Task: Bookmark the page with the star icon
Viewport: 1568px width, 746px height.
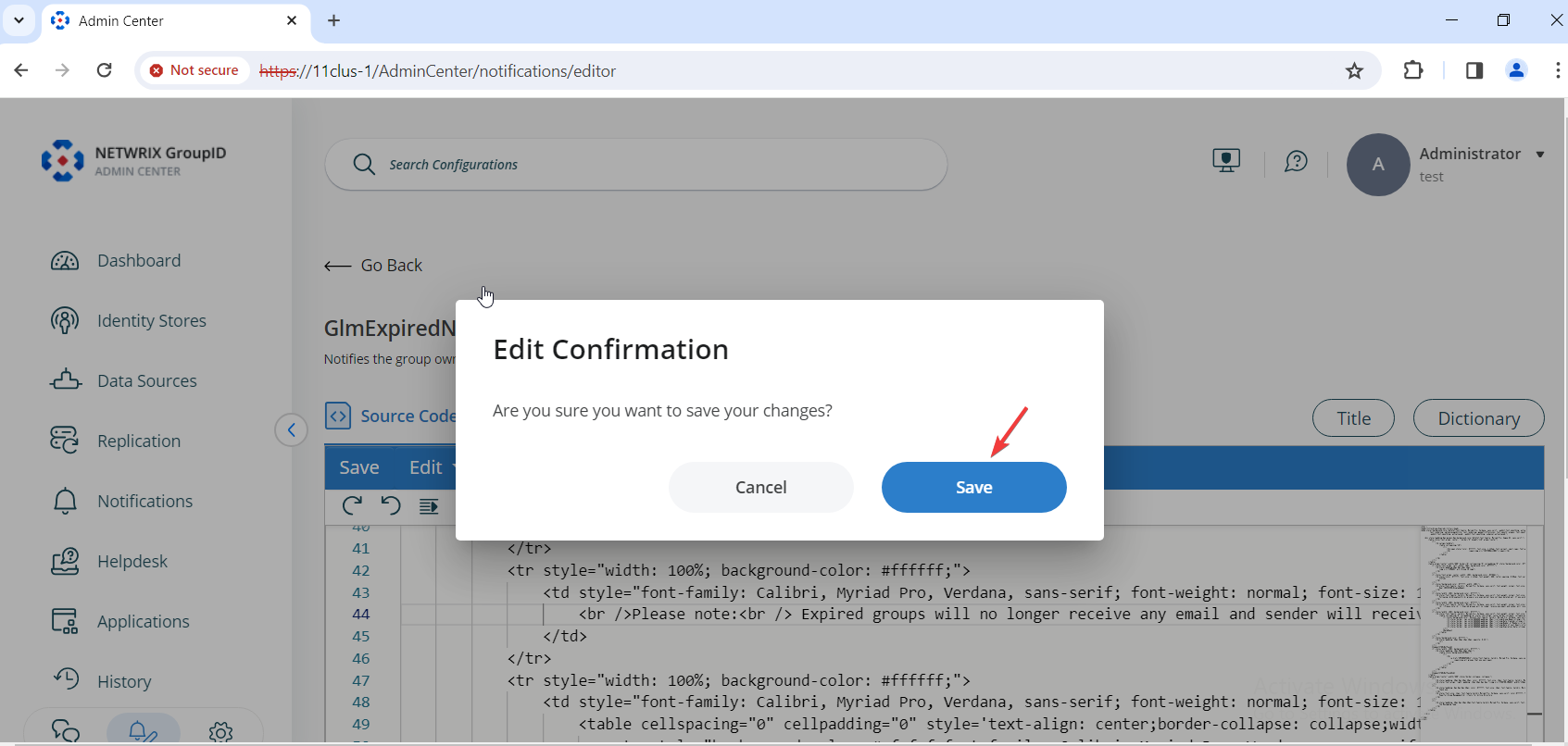Action: click(x=1354, y=71)
